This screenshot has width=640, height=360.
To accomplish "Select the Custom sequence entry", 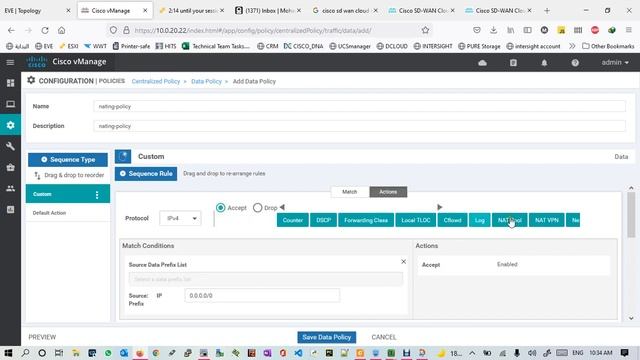I will 68,194.
